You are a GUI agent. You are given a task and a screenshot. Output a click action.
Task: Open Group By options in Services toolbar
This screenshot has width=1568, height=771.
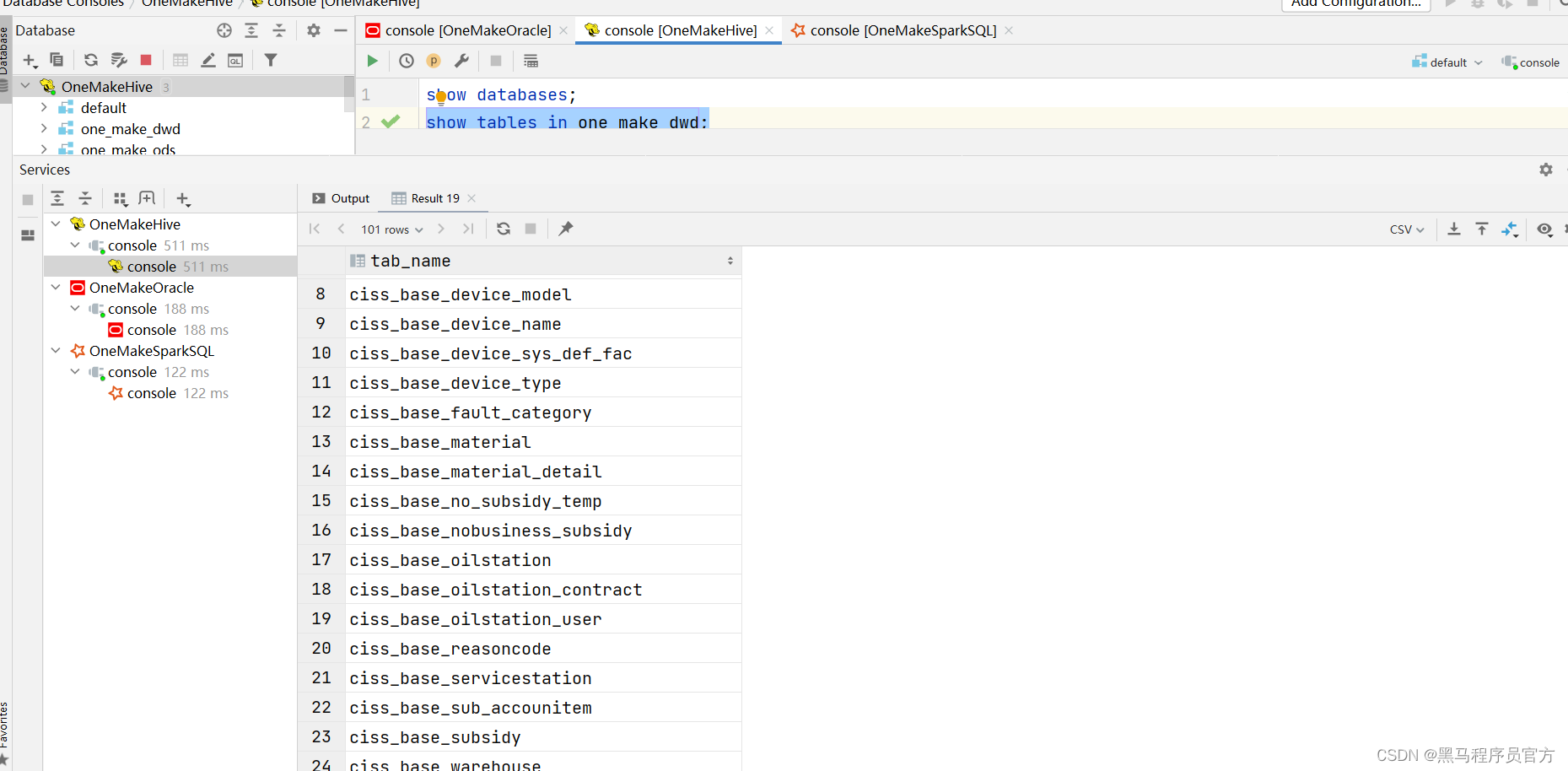tap(120, 199)
